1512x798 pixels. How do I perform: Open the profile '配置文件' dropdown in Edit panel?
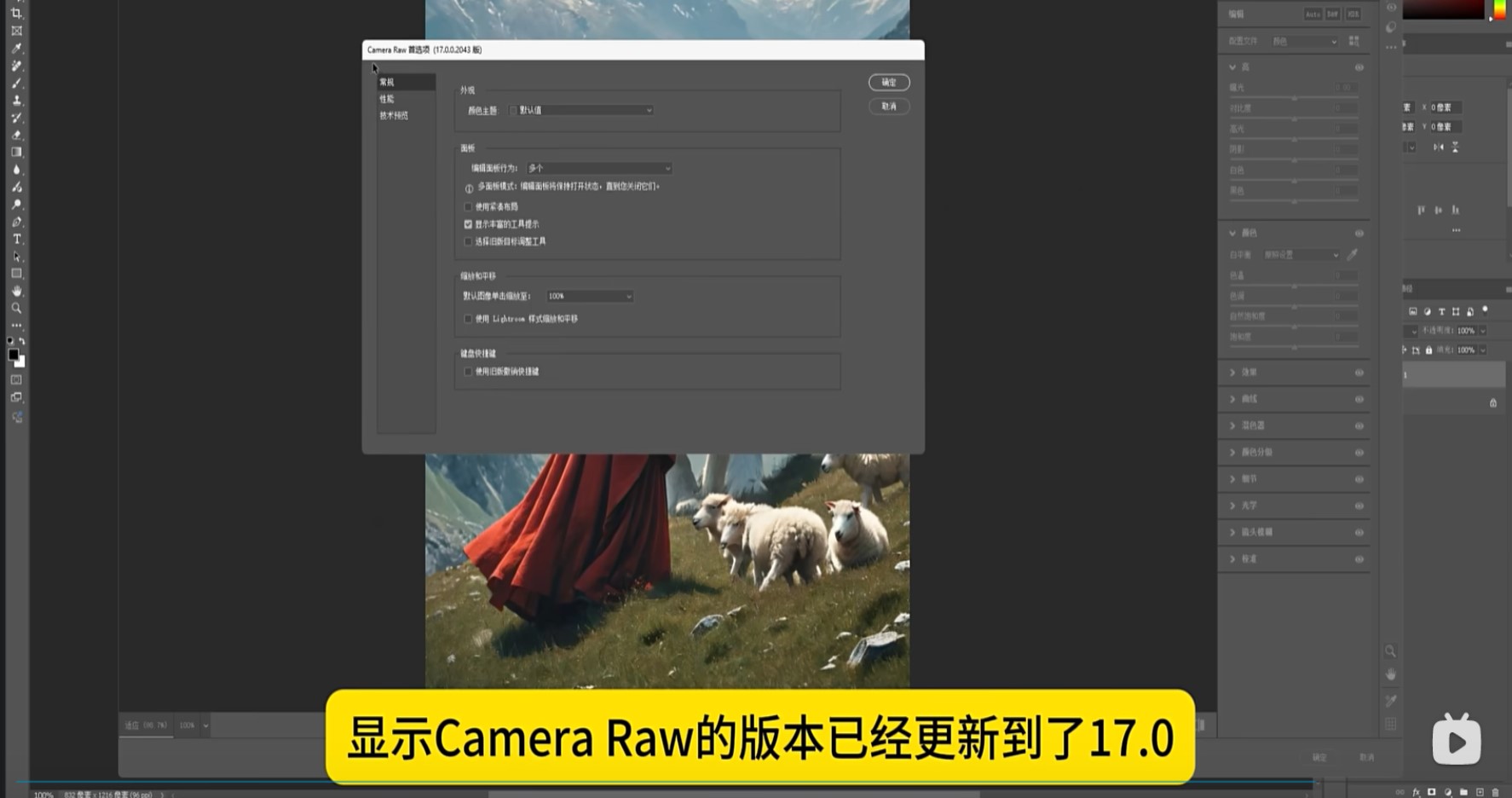(x=1305, y=41)
